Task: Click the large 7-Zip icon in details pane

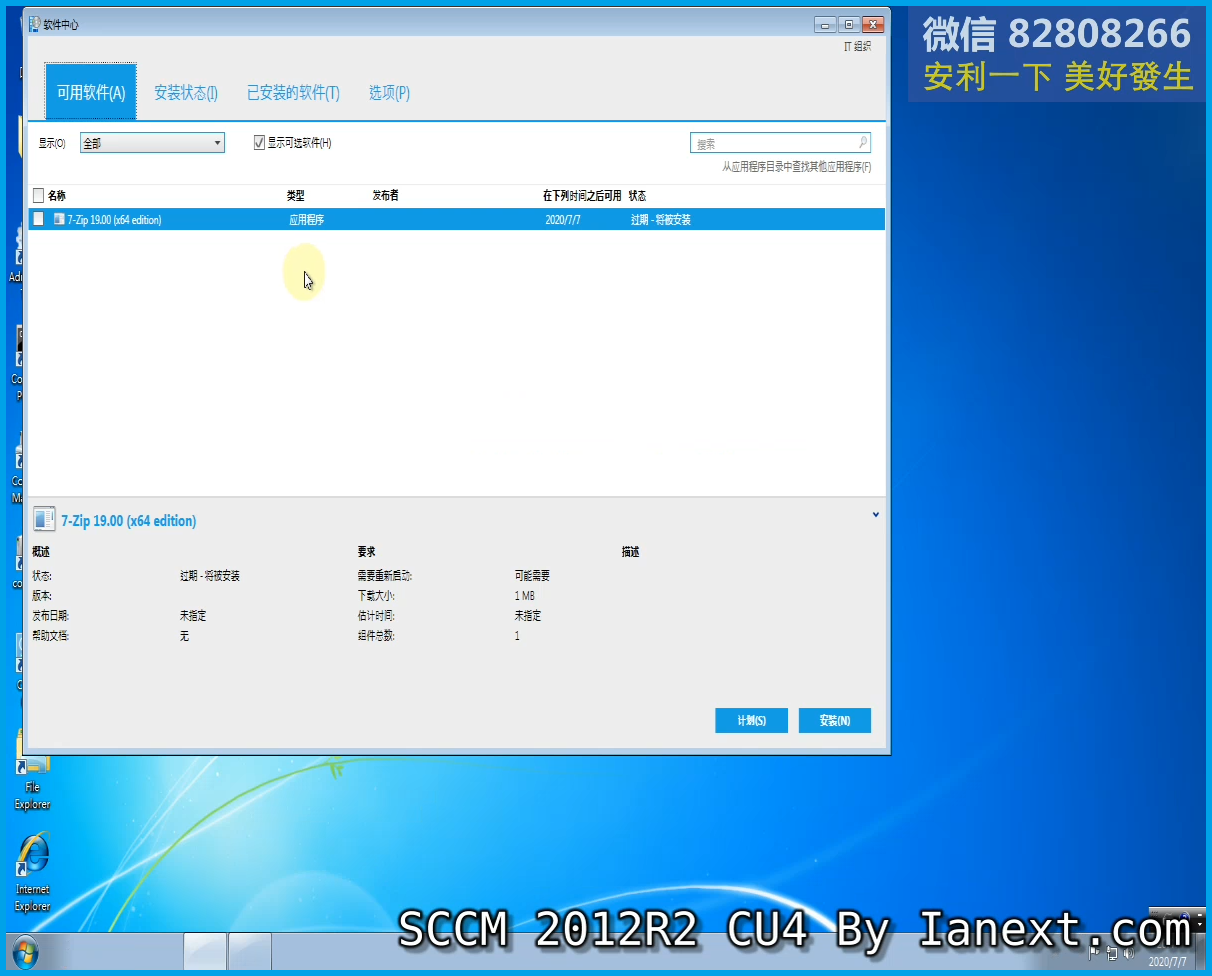Action: (44, 519)
